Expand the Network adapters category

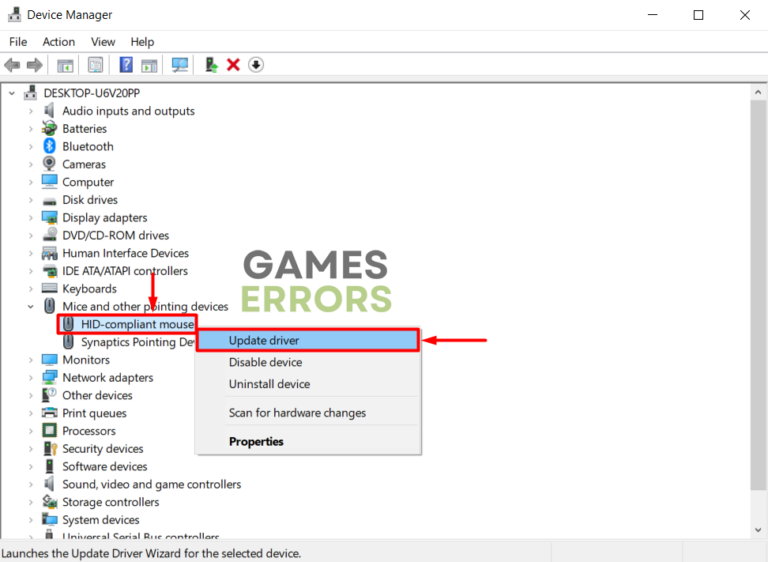coord(31,378)
